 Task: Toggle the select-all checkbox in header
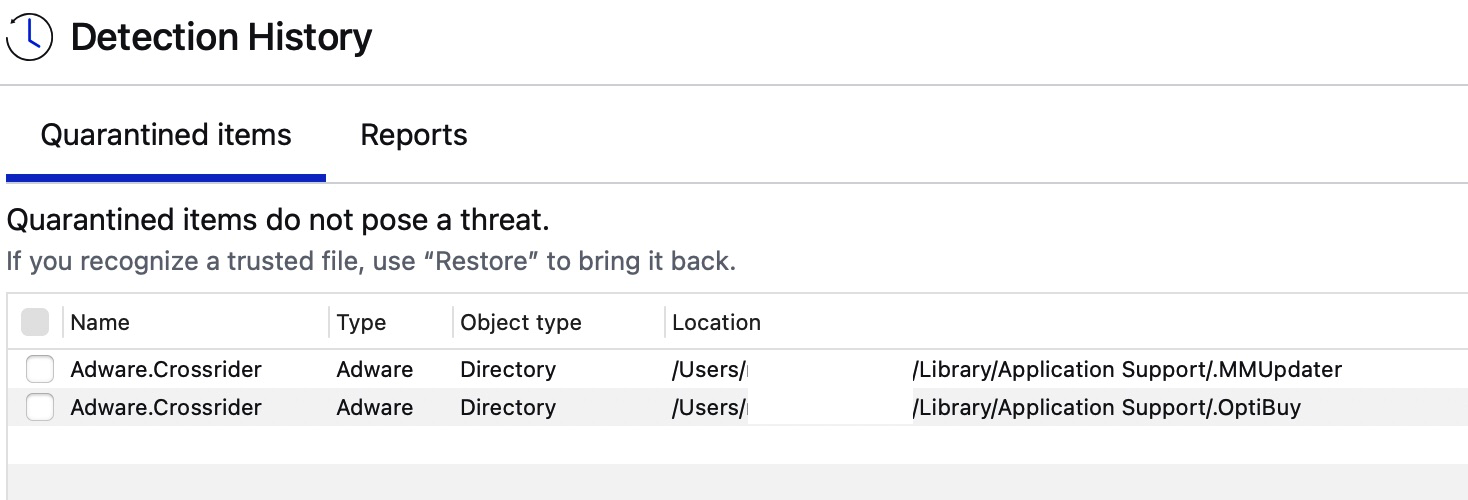[35, 322]
